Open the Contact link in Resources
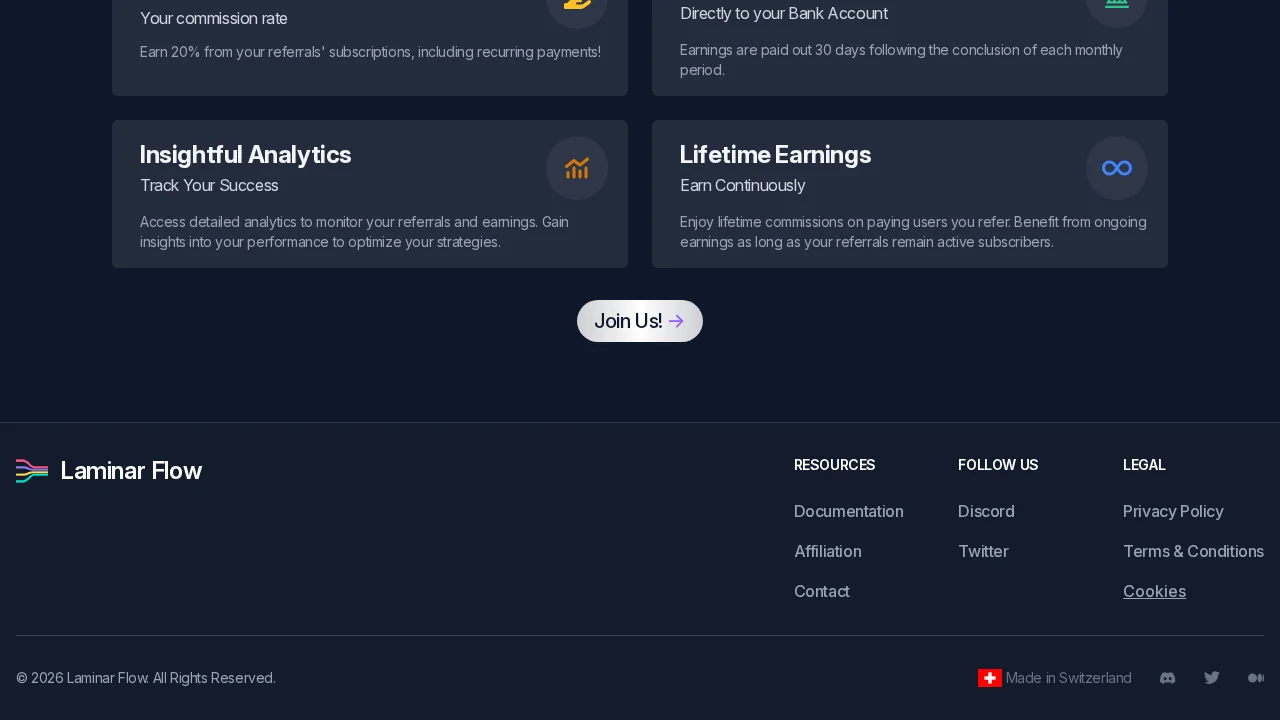The height and width of the screenshot is (720, 1280). 821,591
